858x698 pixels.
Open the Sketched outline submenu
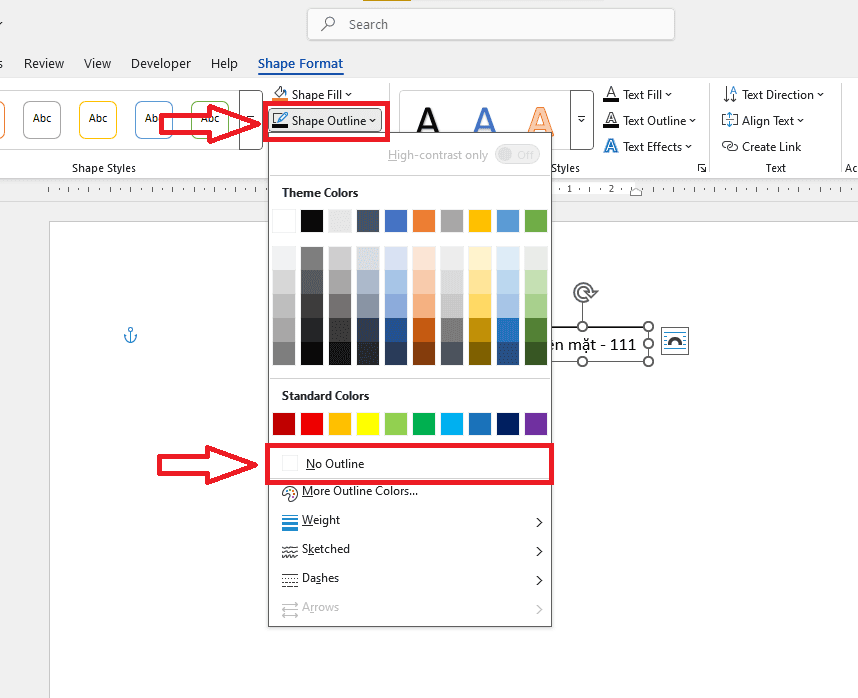410,550
